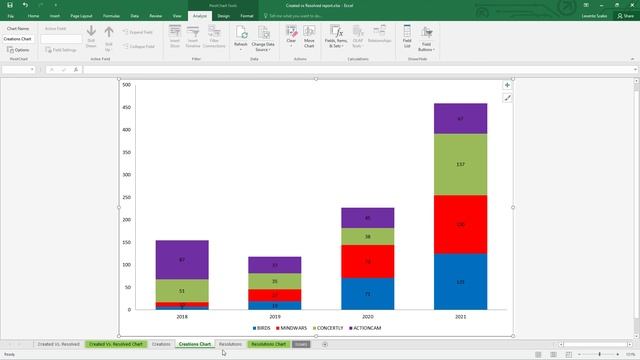Click the MINDWARS legend entry
This screenshot has width=640, height=360.
tap(291, 328)
